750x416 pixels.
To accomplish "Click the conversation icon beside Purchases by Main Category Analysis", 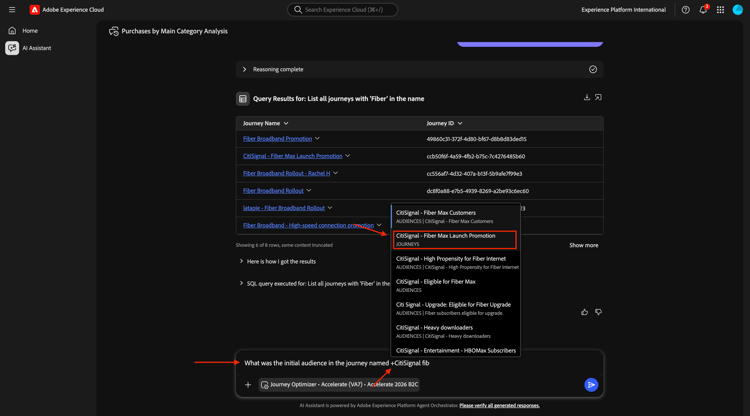I will (113, 31).
